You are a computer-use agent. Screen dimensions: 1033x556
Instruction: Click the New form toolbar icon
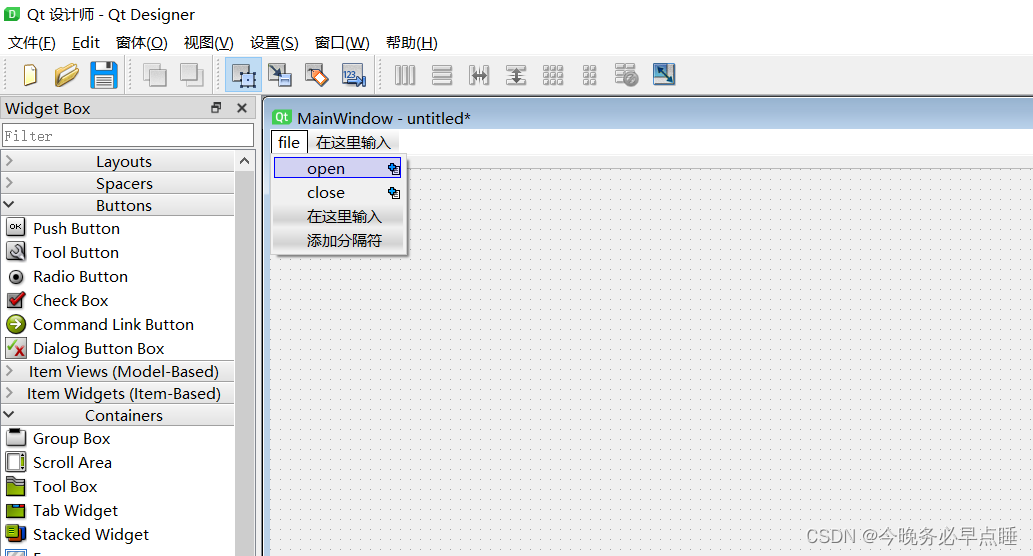click(30, 75)
